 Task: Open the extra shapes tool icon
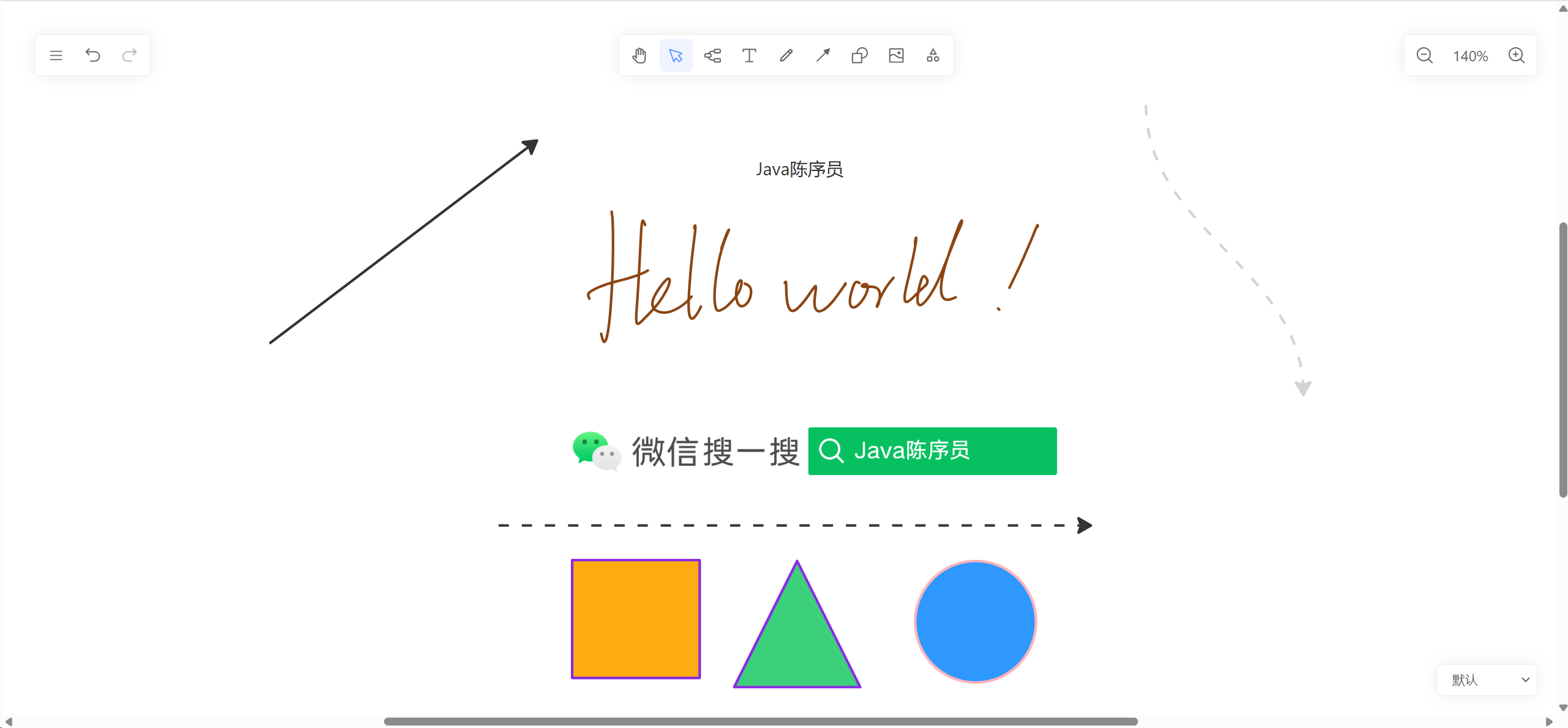click(x=933, y=56)
